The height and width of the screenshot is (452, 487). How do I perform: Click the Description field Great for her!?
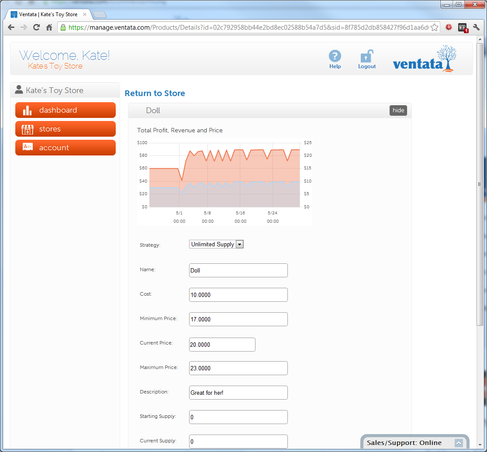[238, 393]
